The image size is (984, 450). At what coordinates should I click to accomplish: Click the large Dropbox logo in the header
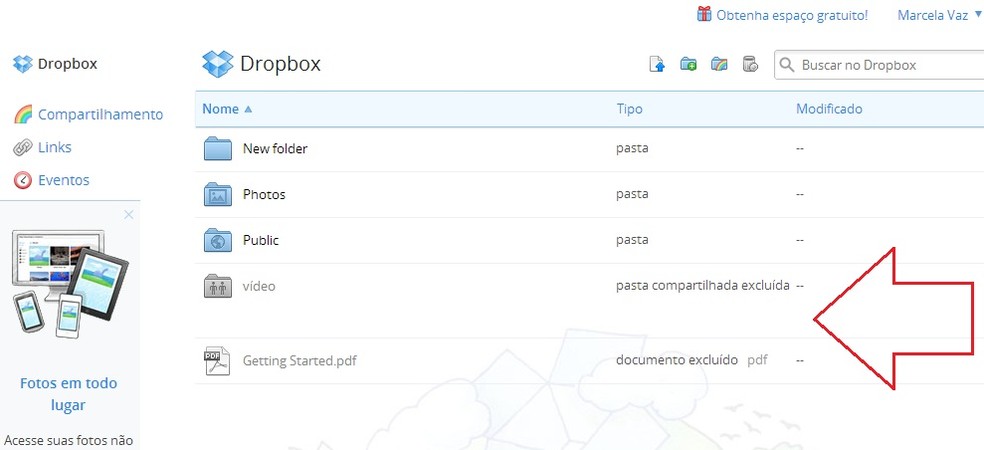[218, 64]
